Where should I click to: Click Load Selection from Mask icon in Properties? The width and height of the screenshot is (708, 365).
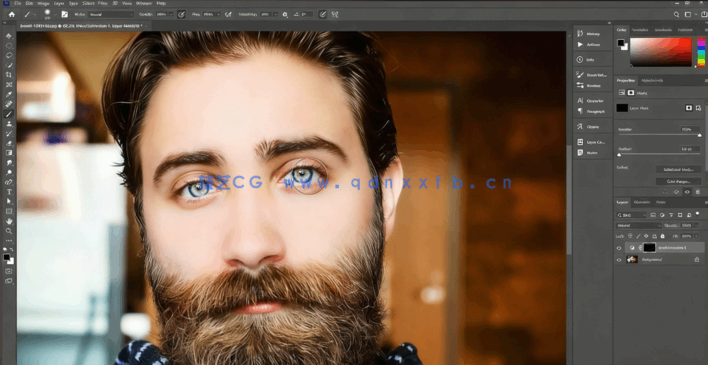666,192
